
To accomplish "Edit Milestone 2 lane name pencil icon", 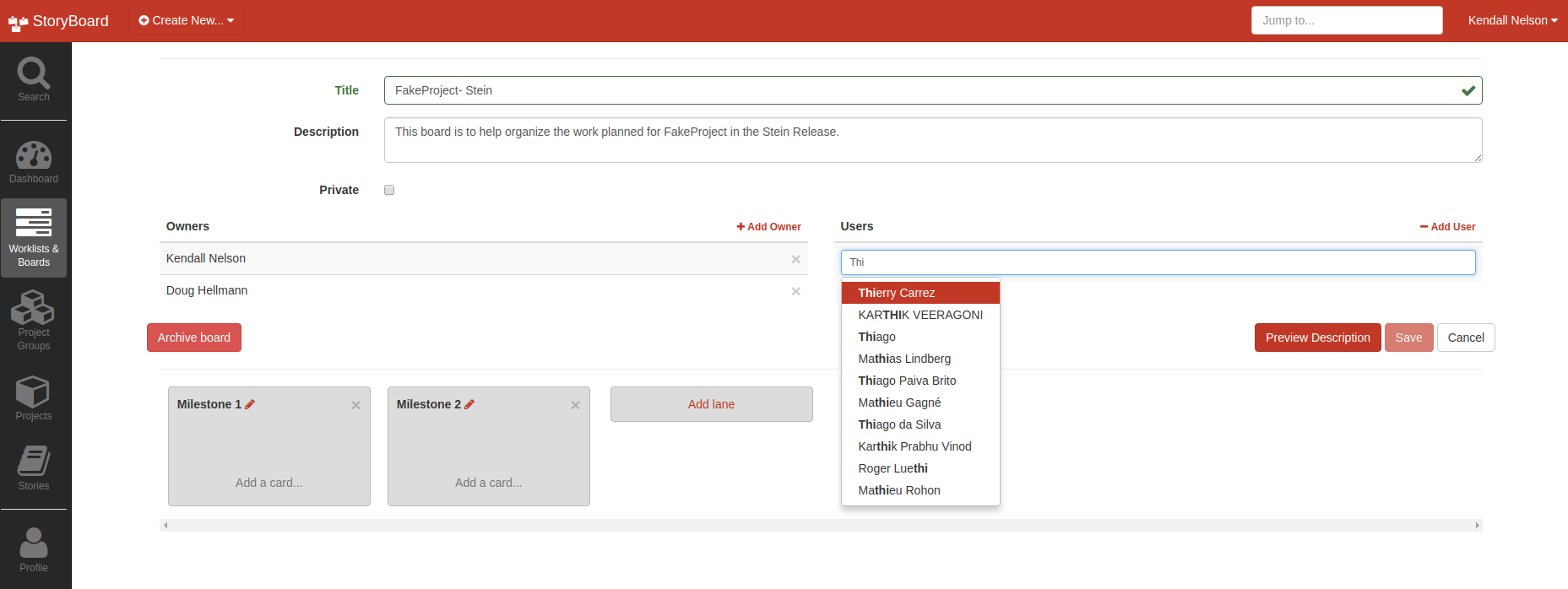I will (x=469, y=404).
